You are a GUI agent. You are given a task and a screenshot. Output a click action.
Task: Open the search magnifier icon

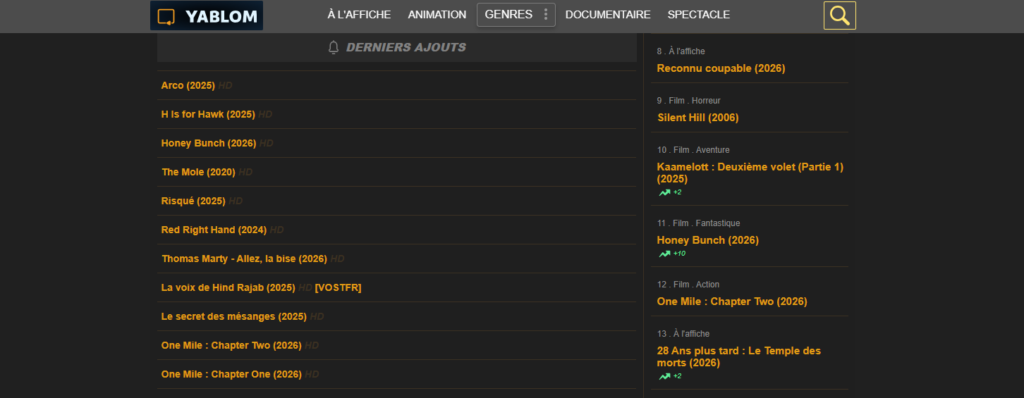(839, 16)
